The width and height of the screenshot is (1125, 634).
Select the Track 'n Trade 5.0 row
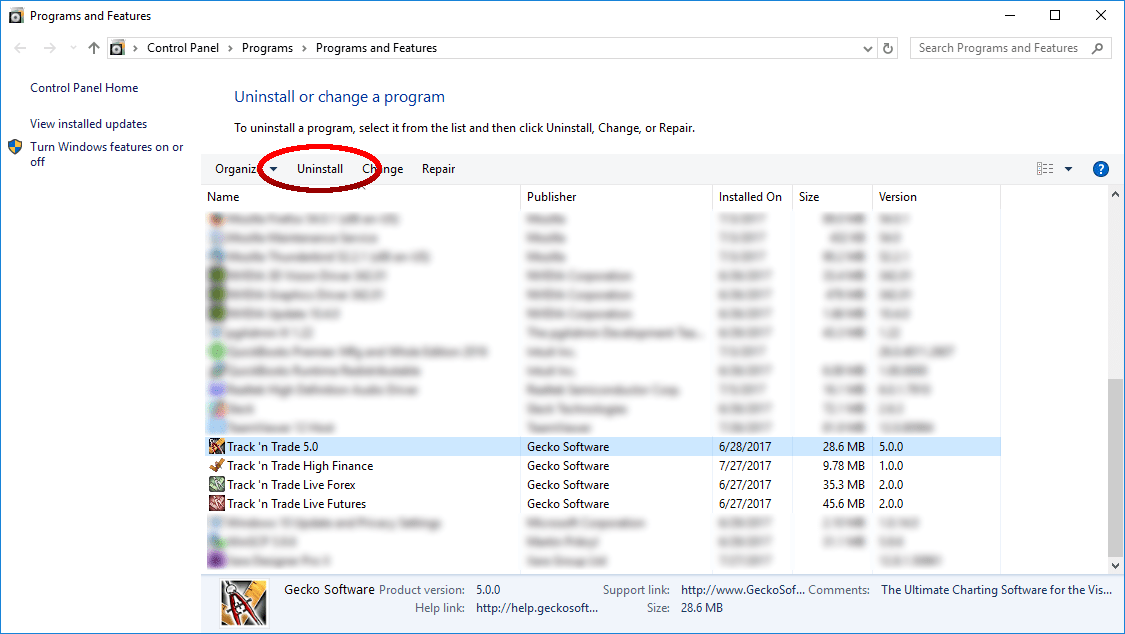point(603,447)
